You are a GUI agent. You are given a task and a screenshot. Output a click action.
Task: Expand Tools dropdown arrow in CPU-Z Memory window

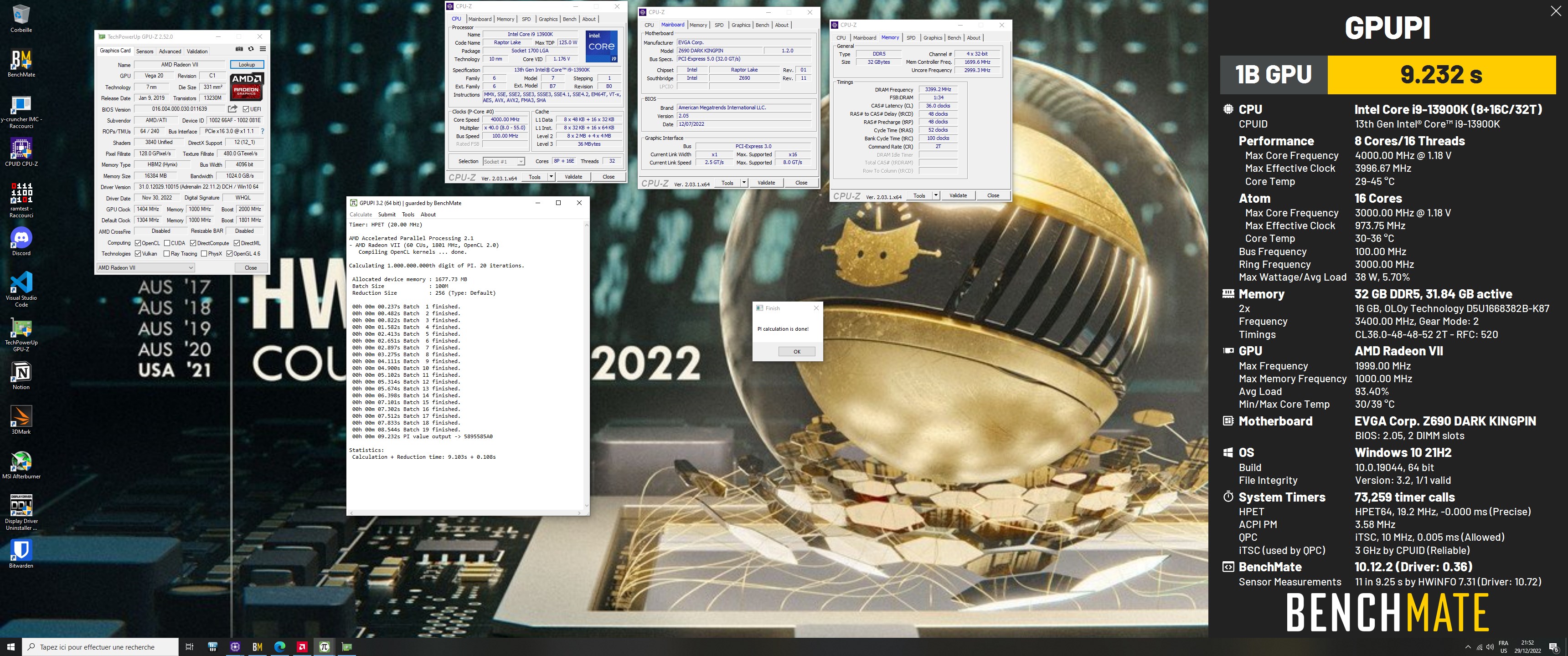[x=936, y=195]
